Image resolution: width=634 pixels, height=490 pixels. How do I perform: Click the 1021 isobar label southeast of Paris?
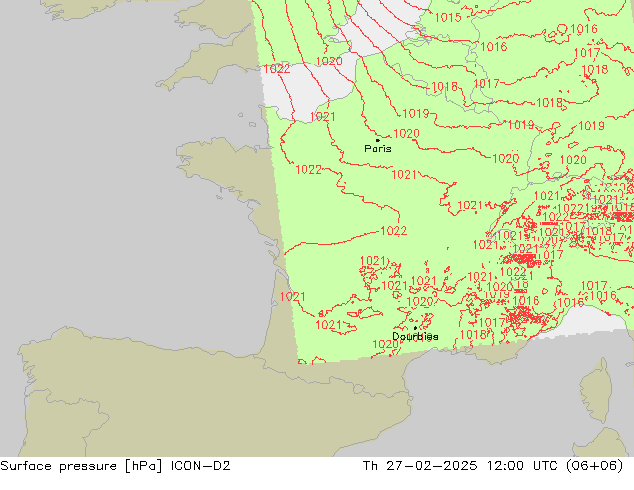click(404, 175)
